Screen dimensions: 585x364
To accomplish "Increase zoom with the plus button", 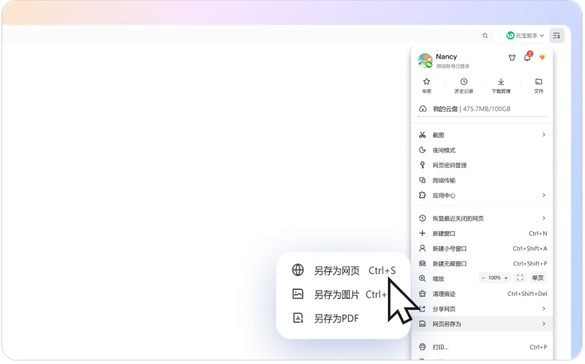I will coord(506,278).
